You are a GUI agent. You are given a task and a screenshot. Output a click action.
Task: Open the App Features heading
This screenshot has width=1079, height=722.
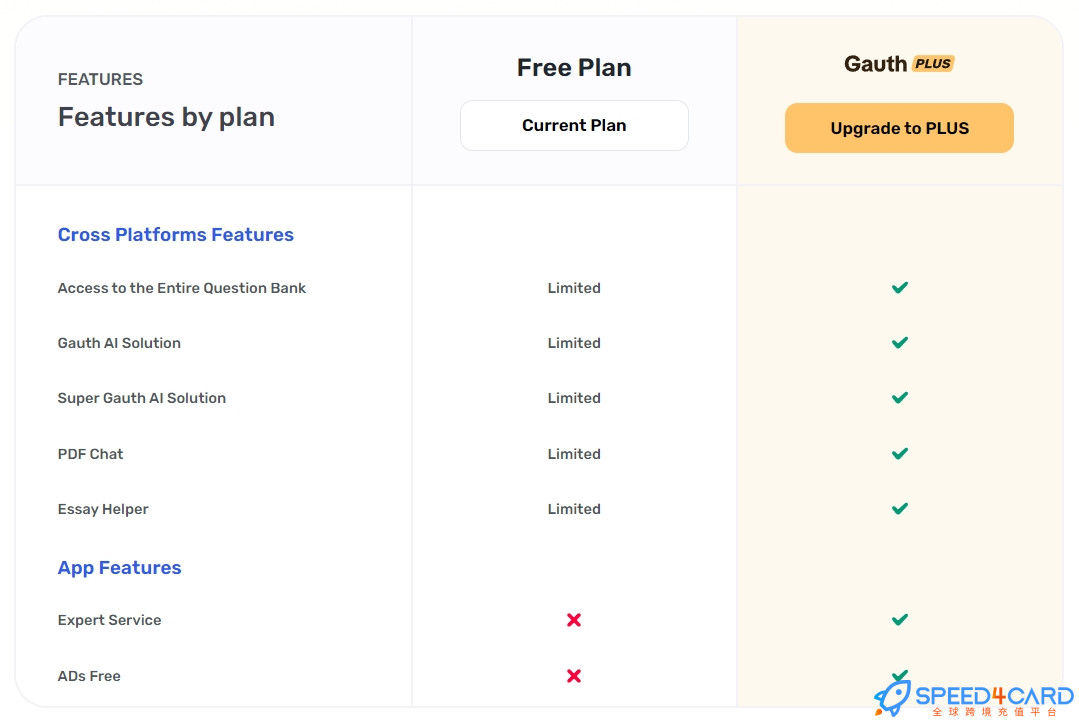pyautogui.click(x=120, y=568)
